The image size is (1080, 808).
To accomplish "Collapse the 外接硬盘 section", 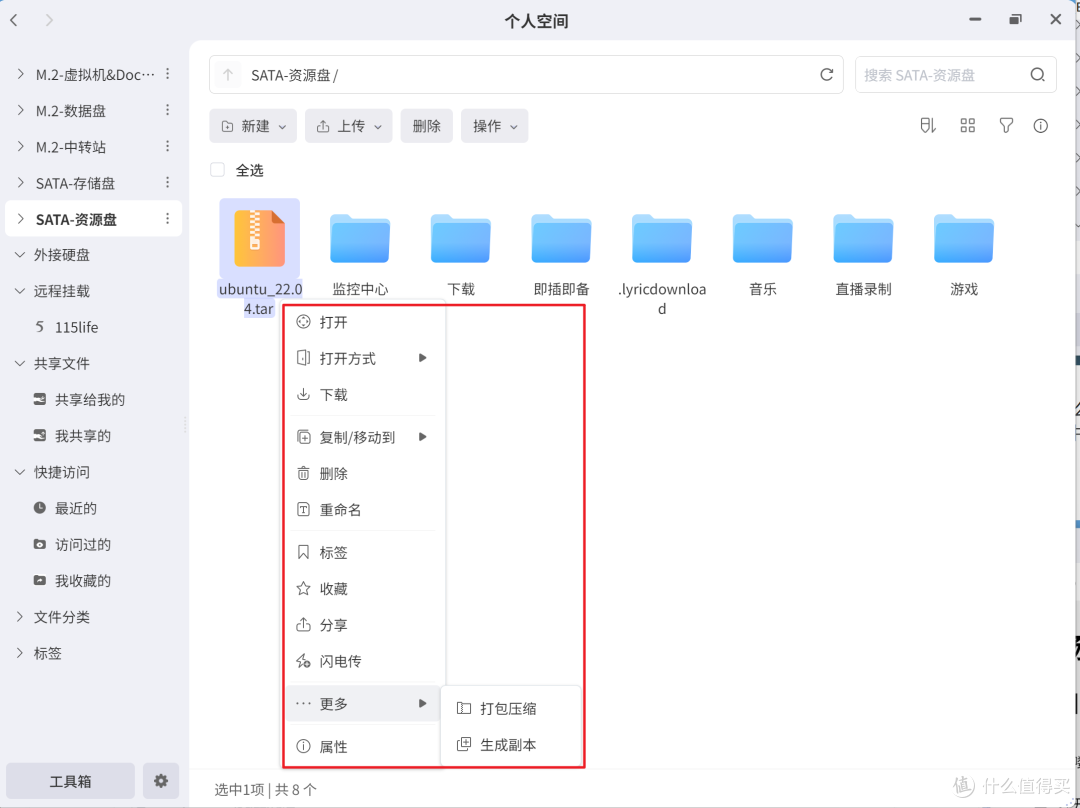I will click(20, 255).
